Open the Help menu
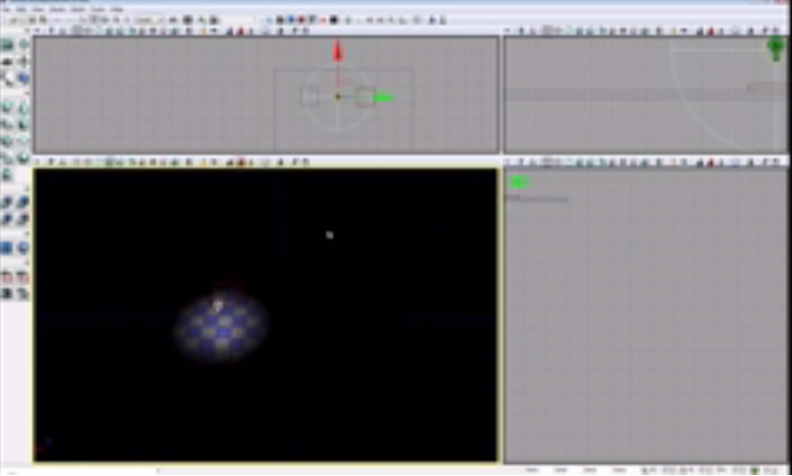The height and width of the screenshot is (476, 792). 117,9
